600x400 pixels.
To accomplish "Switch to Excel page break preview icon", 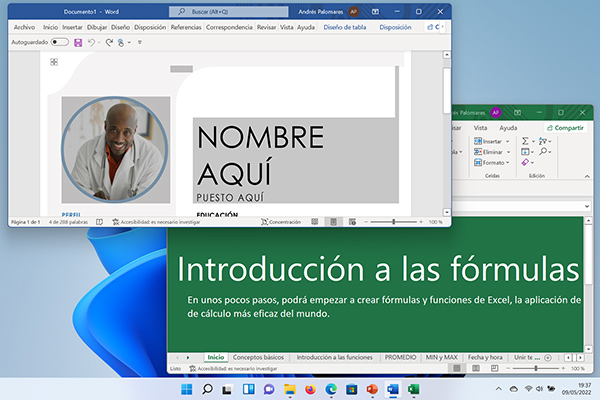I will click(494, 368).
